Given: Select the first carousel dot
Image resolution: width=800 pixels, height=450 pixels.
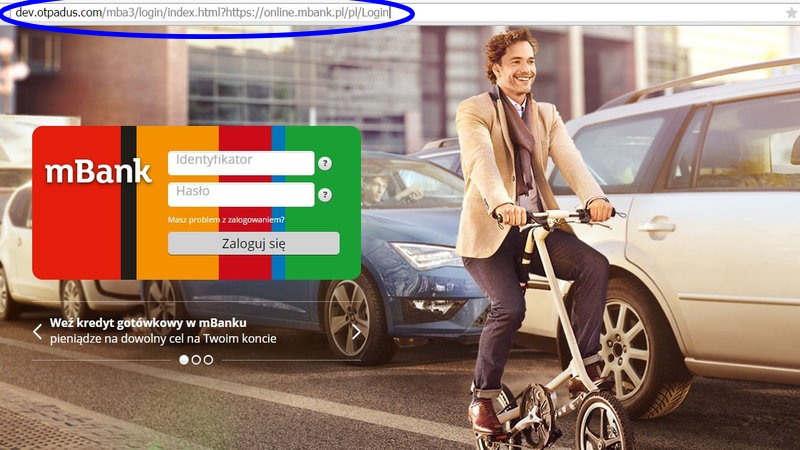Looking at the screenshot, I should (184, 360).
